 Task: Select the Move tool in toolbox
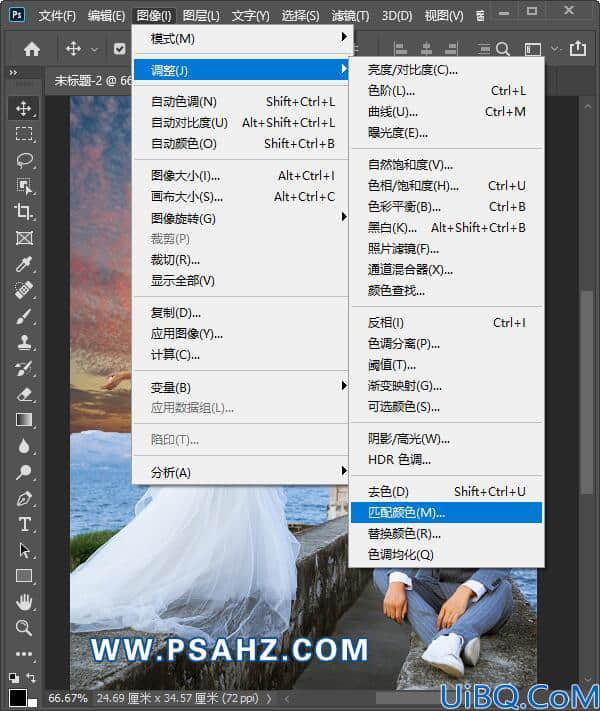[24, 108]
